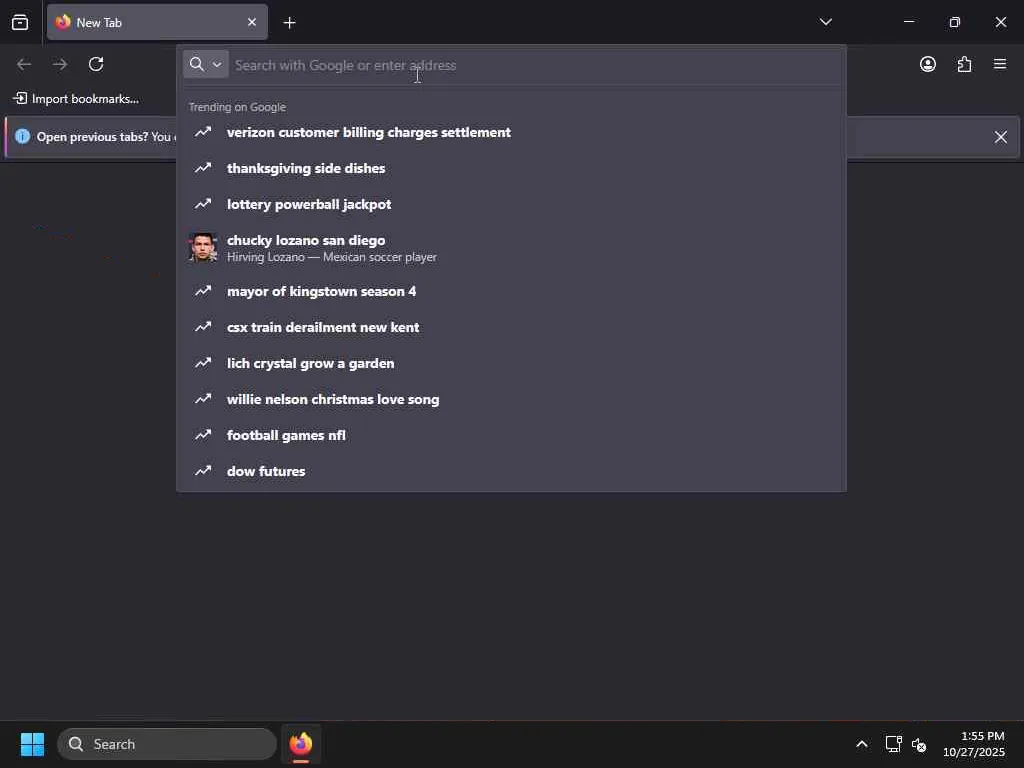The image size is (1024, 768).
Task: Select mayor of kingstown season 4 suggestion
Action: (511, 291)
